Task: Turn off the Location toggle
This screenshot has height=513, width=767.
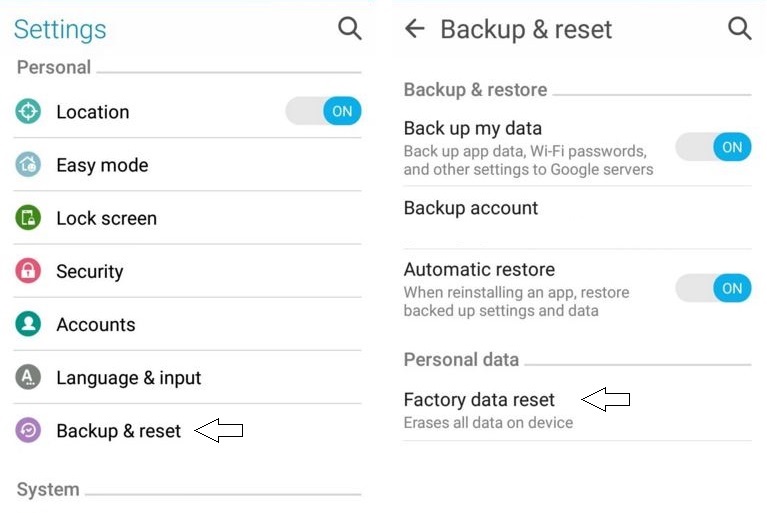Action: point(323,111)
